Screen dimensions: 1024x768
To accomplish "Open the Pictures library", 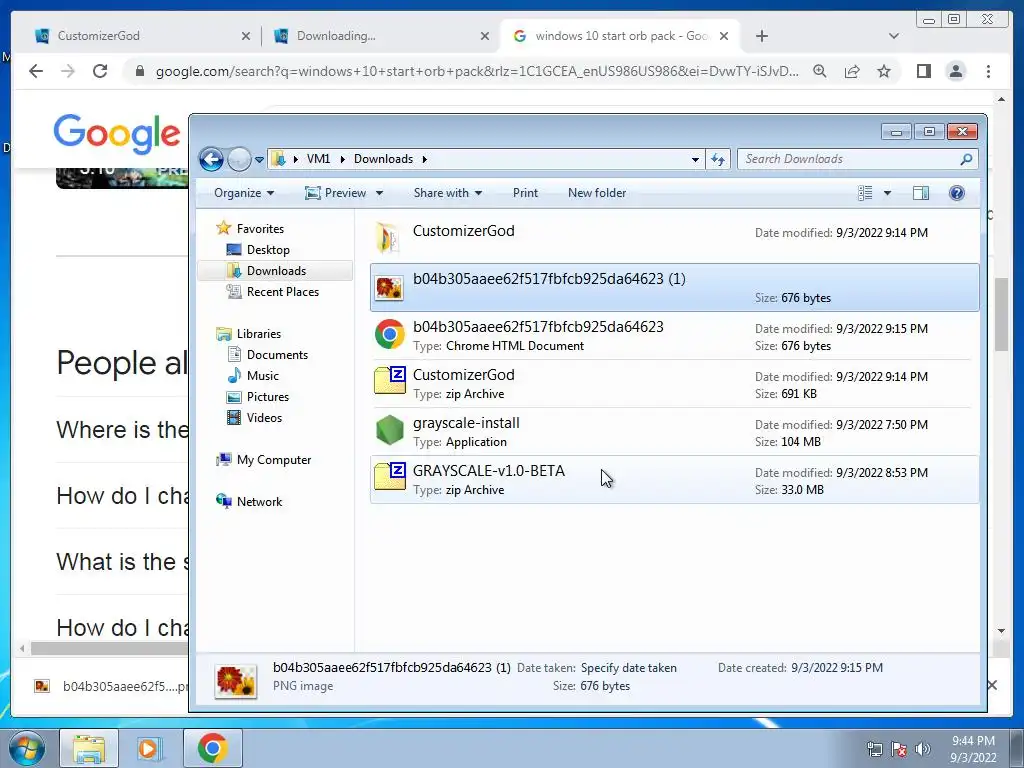I will point(268,396).
